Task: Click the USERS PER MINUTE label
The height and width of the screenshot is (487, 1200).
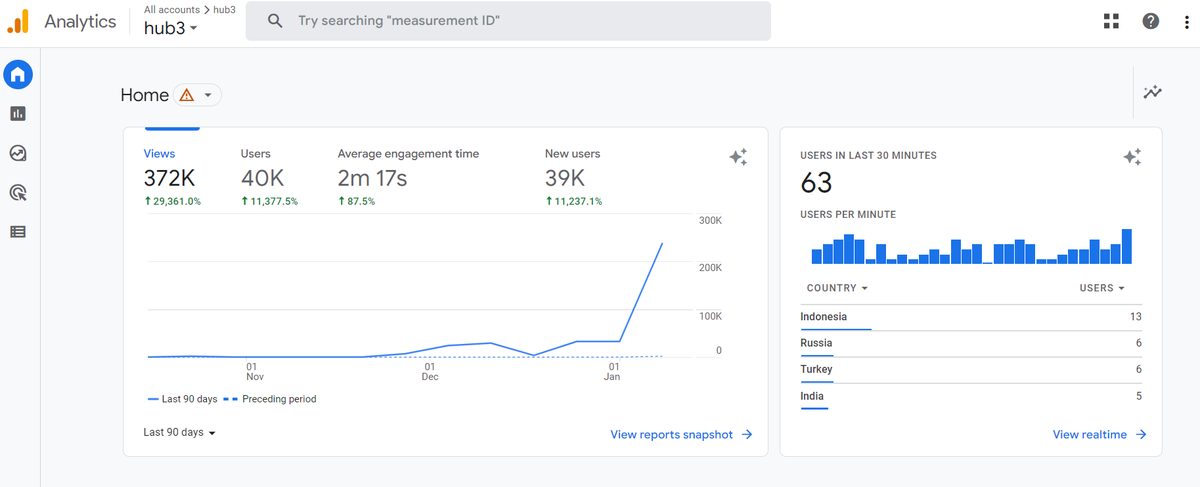Action: pyautogui.click(x=848, y=215)
